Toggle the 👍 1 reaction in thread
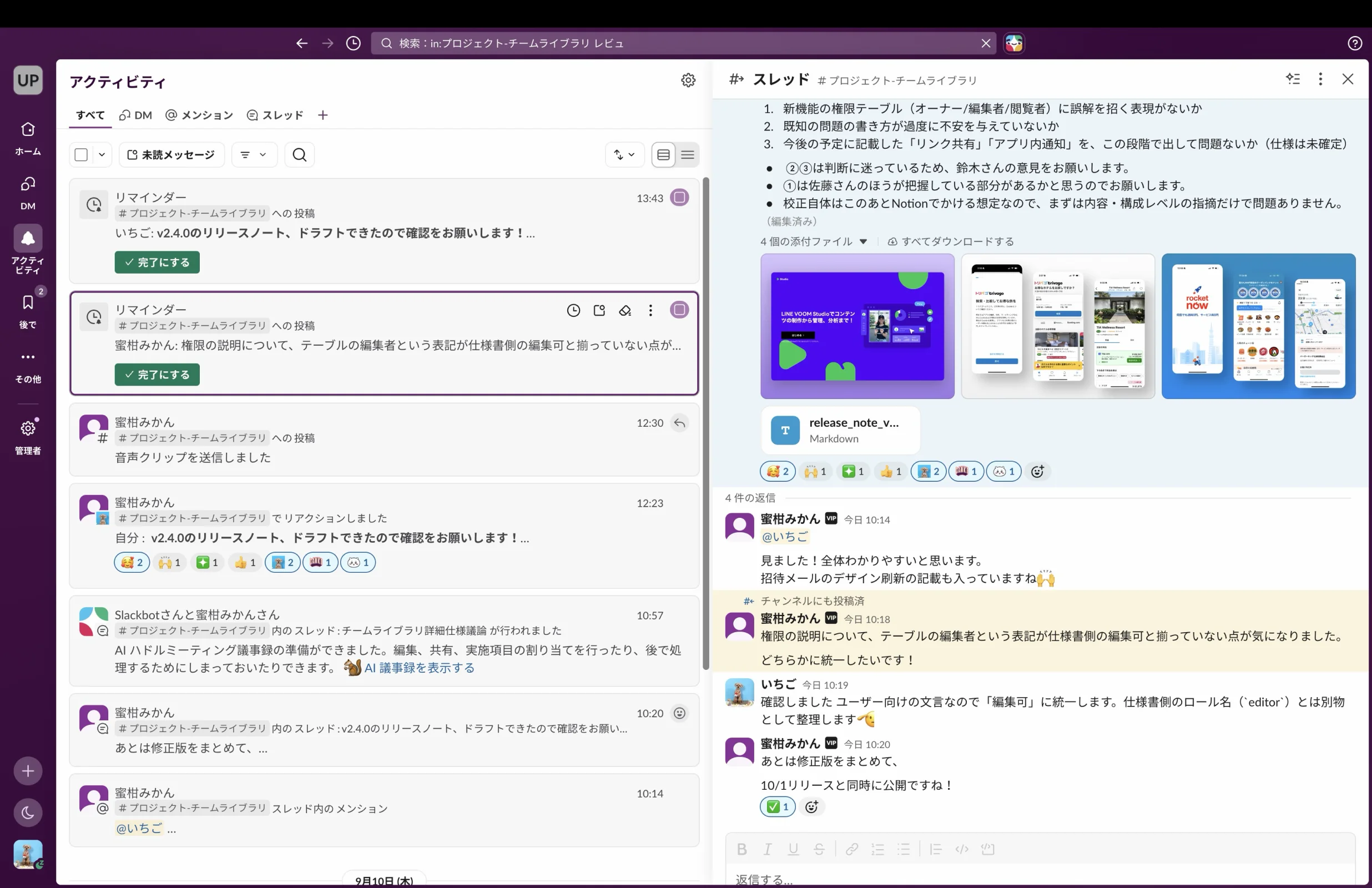 click(x=891, y=472)
